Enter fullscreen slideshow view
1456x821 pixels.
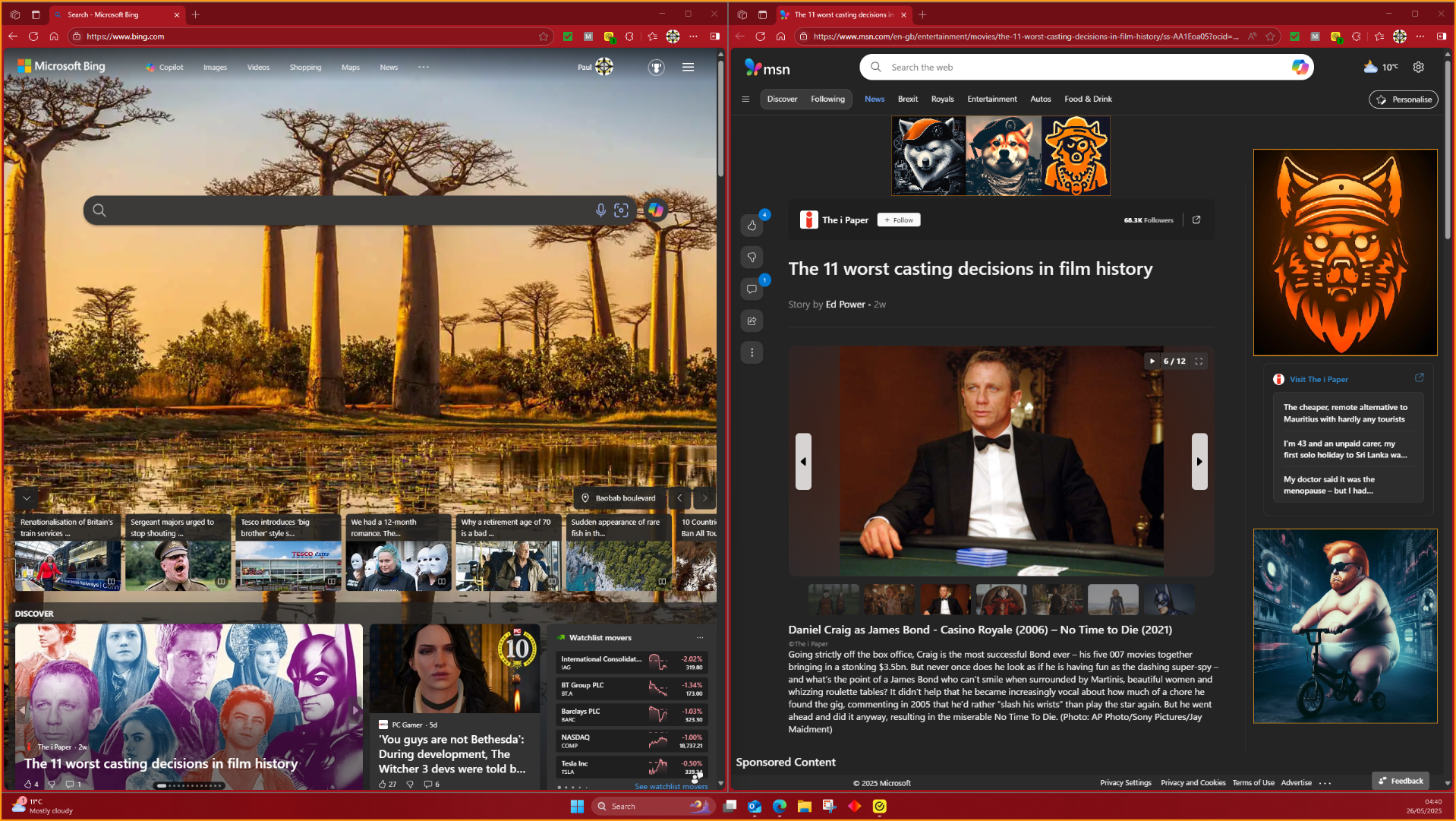point(1199,362)
